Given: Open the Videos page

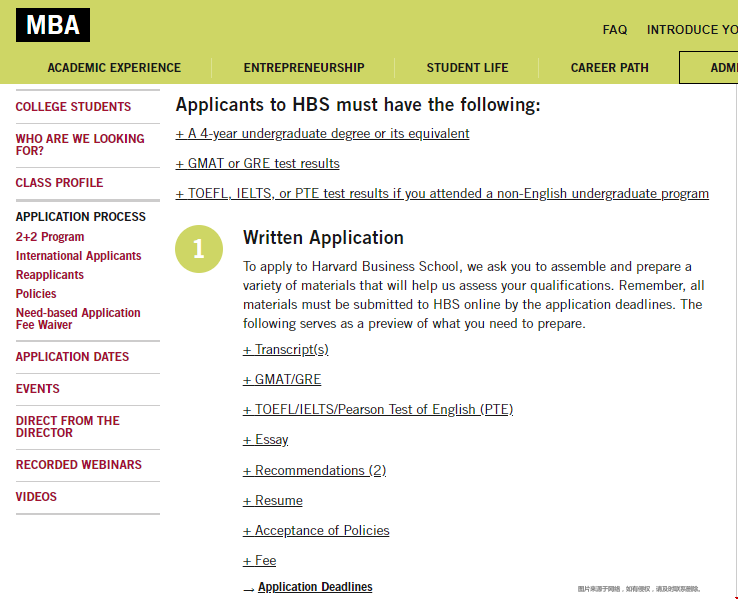Looking at the screenshot, I should click(x=36, y=496).
